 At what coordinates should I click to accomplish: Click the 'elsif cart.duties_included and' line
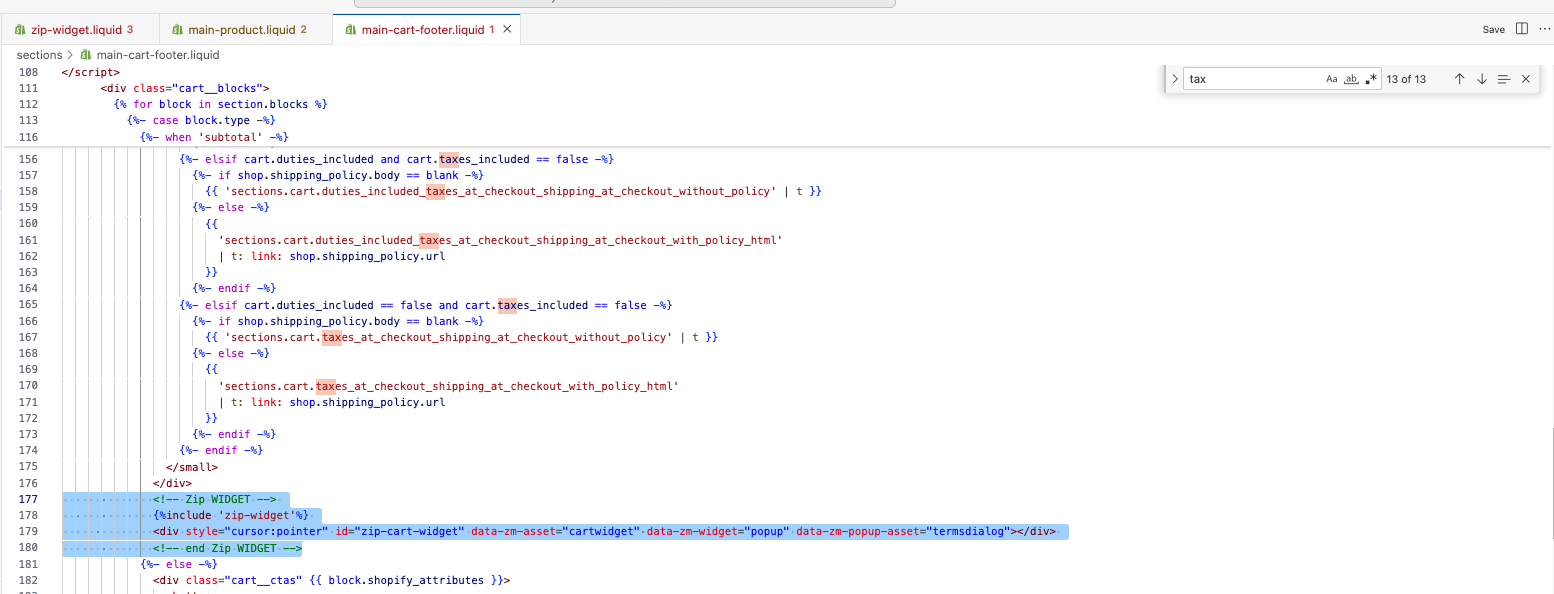396,159
